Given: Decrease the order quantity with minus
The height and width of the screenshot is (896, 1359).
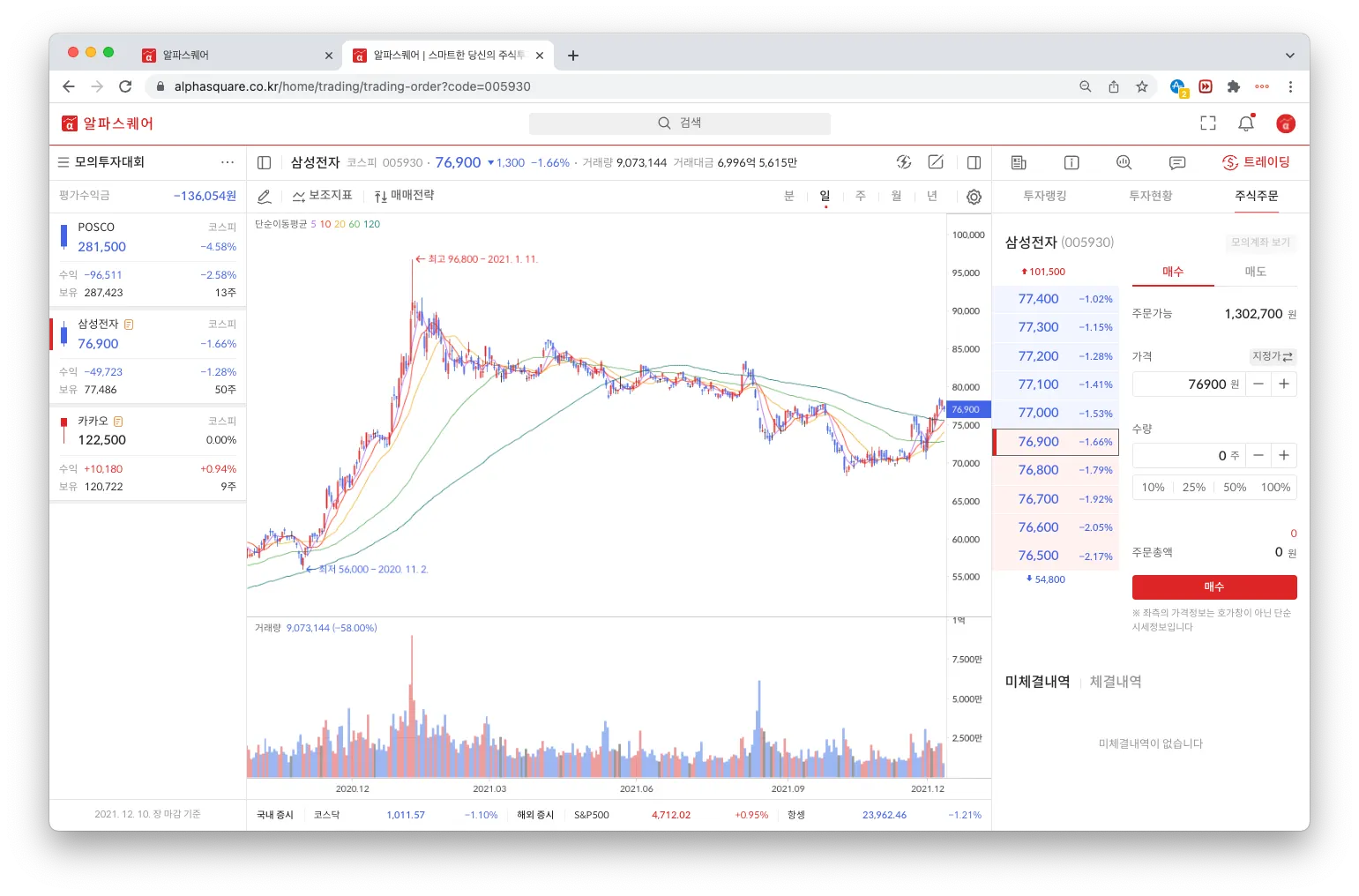Looking at the screenshot, I should coord(1258,455).
